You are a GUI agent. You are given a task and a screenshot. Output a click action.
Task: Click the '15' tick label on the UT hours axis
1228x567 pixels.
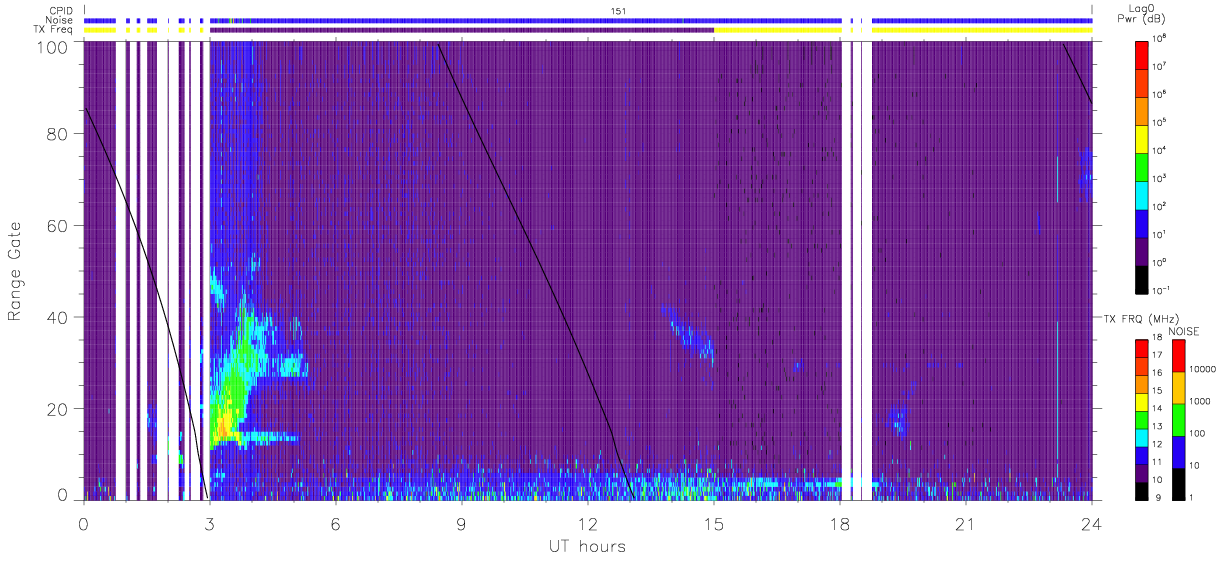point(714,524)
